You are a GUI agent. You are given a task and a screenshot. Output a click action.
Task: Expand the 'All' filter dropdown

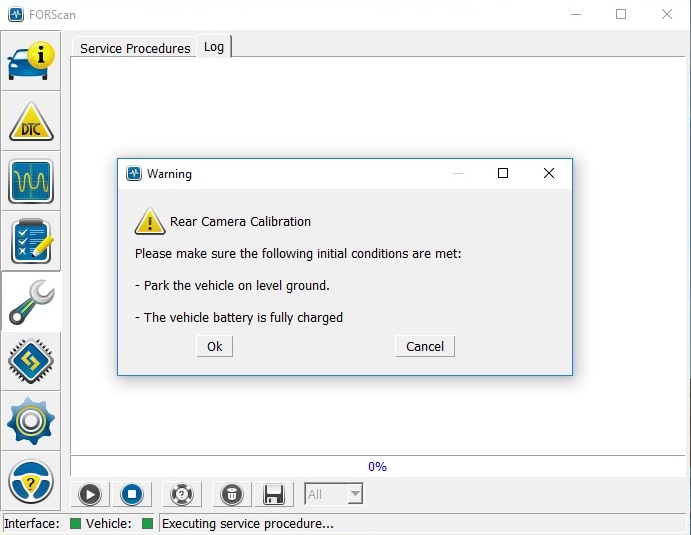(x=354, y=494)
